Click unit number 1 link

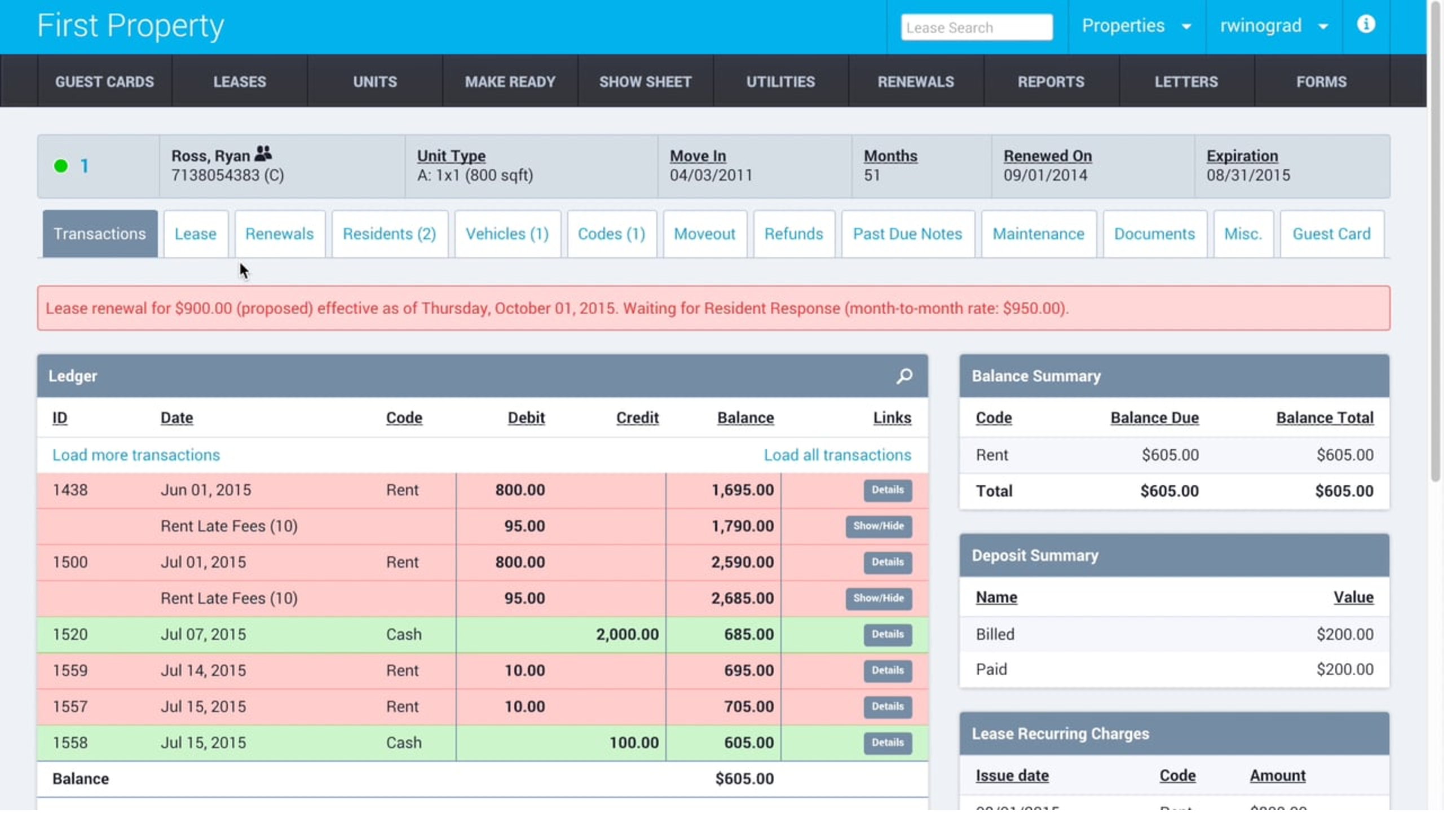click(85, 166)
